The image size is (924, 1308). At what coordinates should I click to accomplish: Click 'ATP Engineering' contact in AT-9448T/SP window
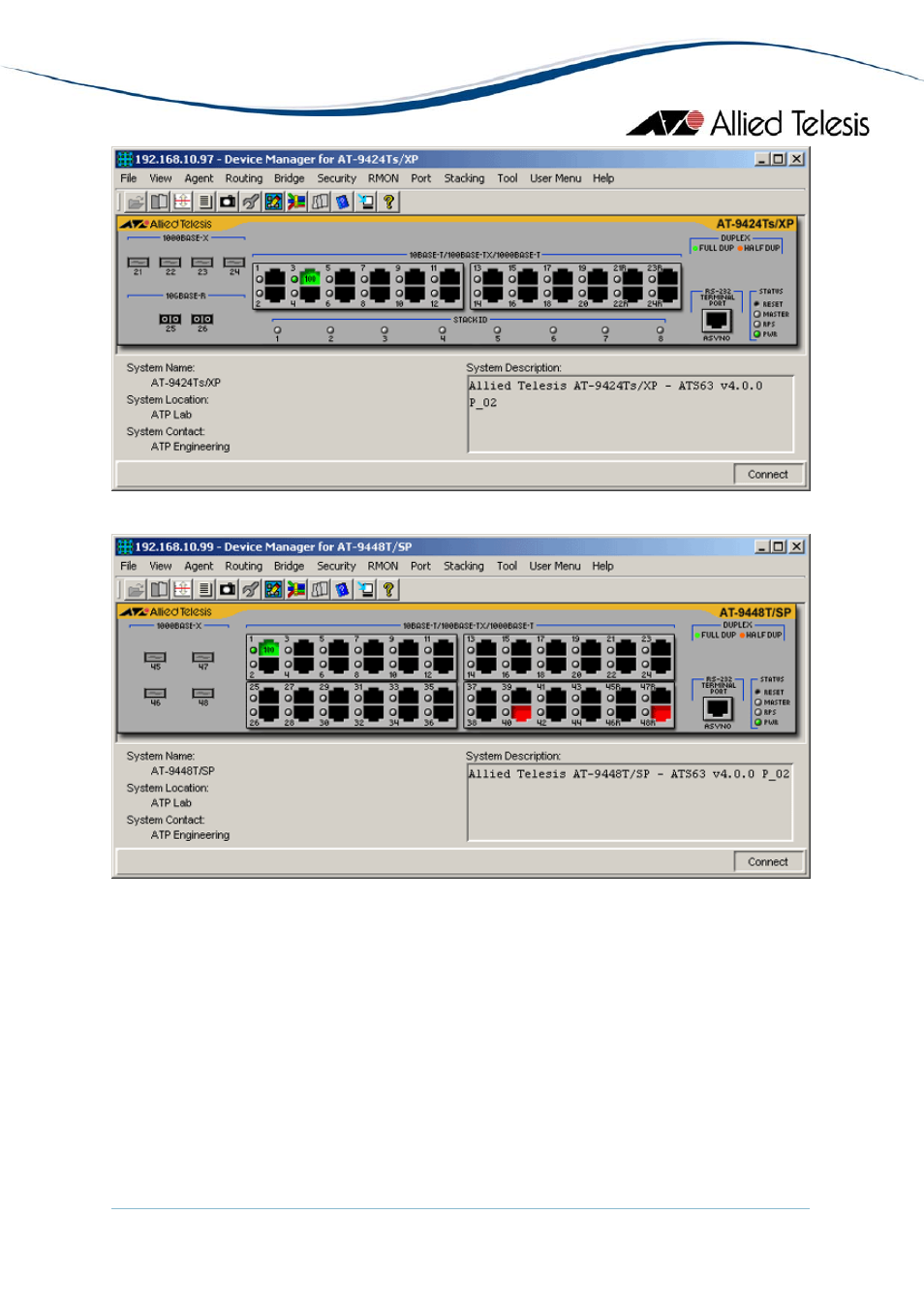click(190, 835)
